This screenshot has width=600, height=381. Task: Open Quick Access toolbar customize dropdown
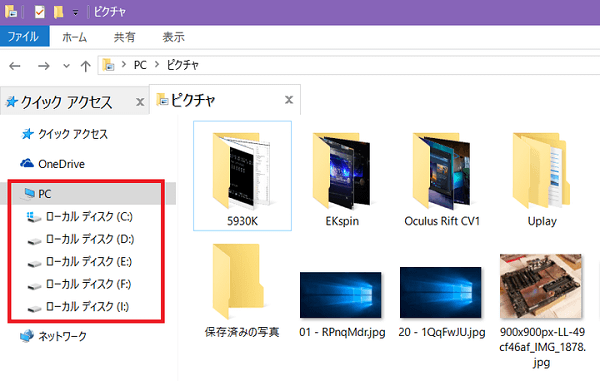(x=76, y=13)
